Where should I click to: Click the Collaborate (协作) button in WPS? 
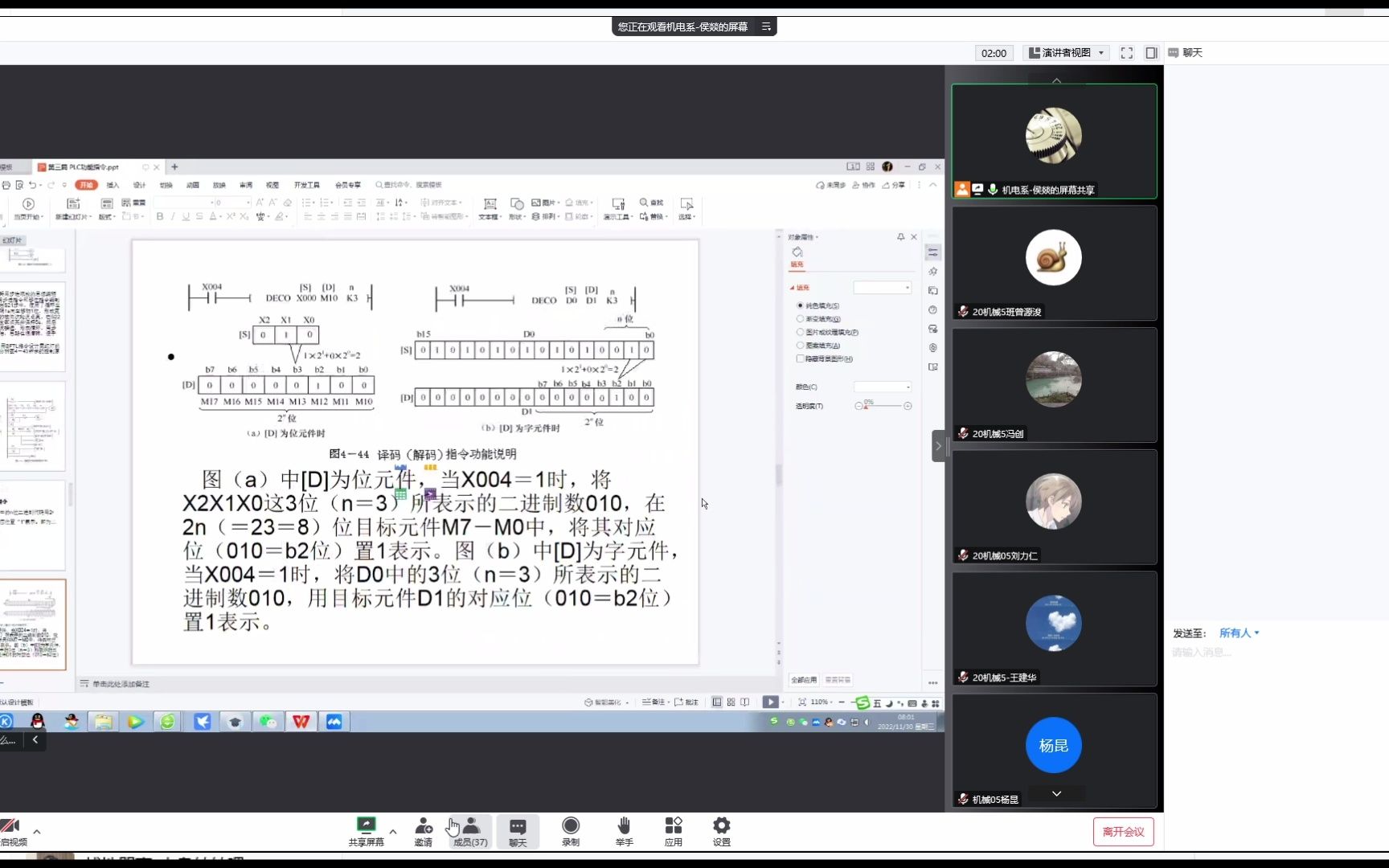(863, 185)
